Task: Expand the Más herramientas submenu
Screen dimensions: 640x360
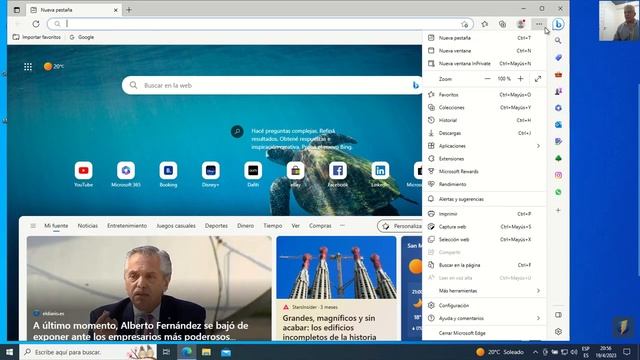Action: 484,291
